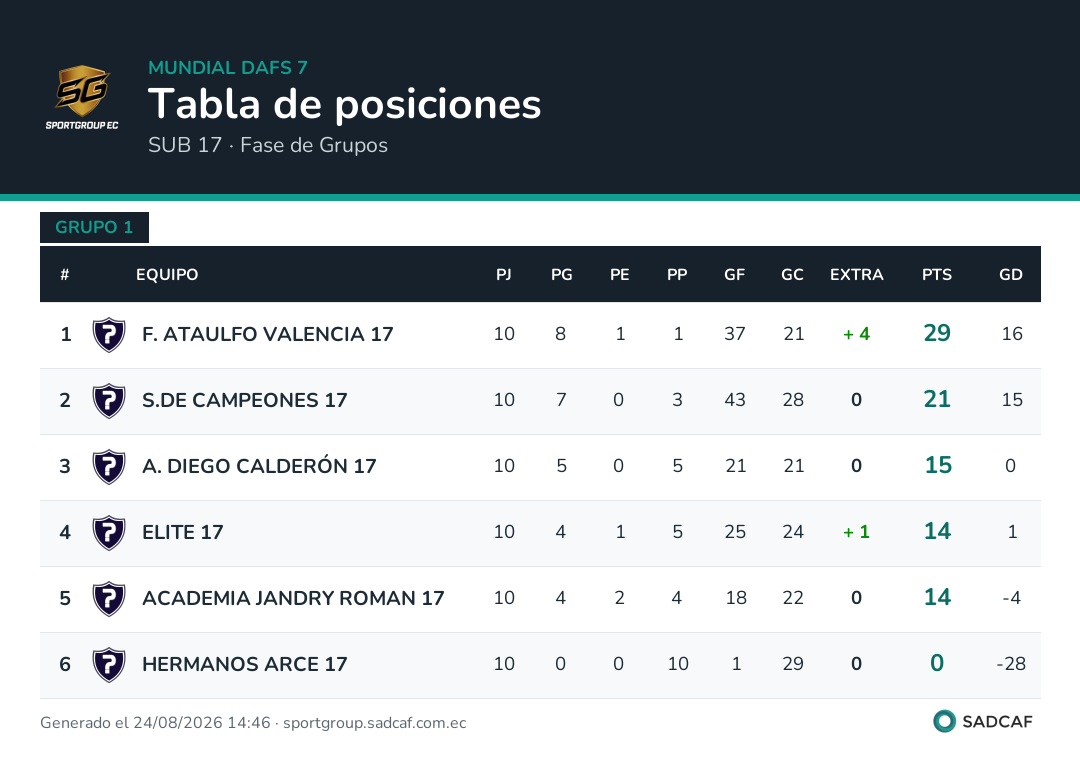Click Elite 17 team shield icon

[109, 533]
